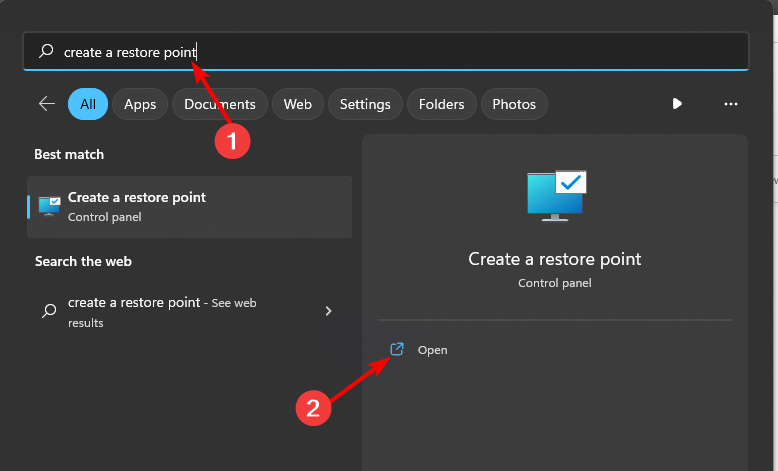Switch to the Folders filter tab

tap(442, 104)
